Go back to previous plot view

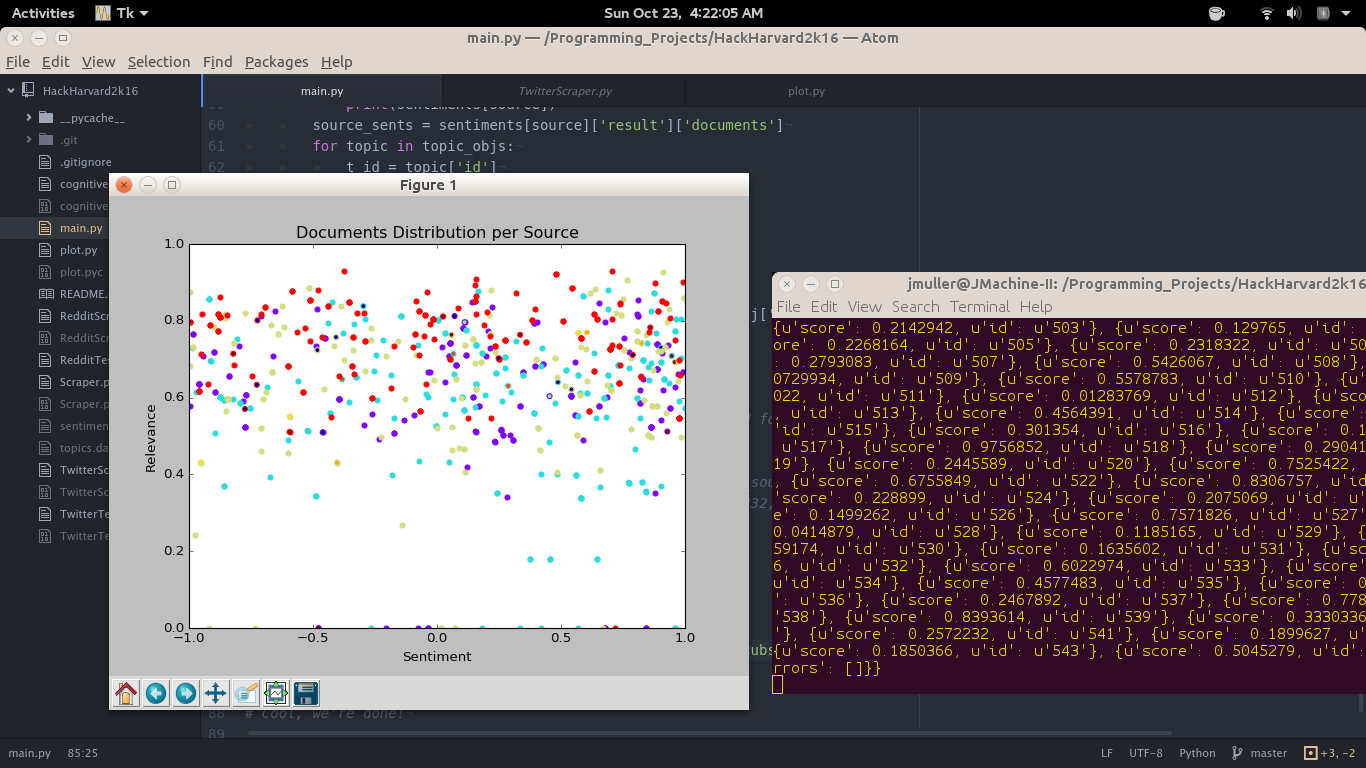156,693
